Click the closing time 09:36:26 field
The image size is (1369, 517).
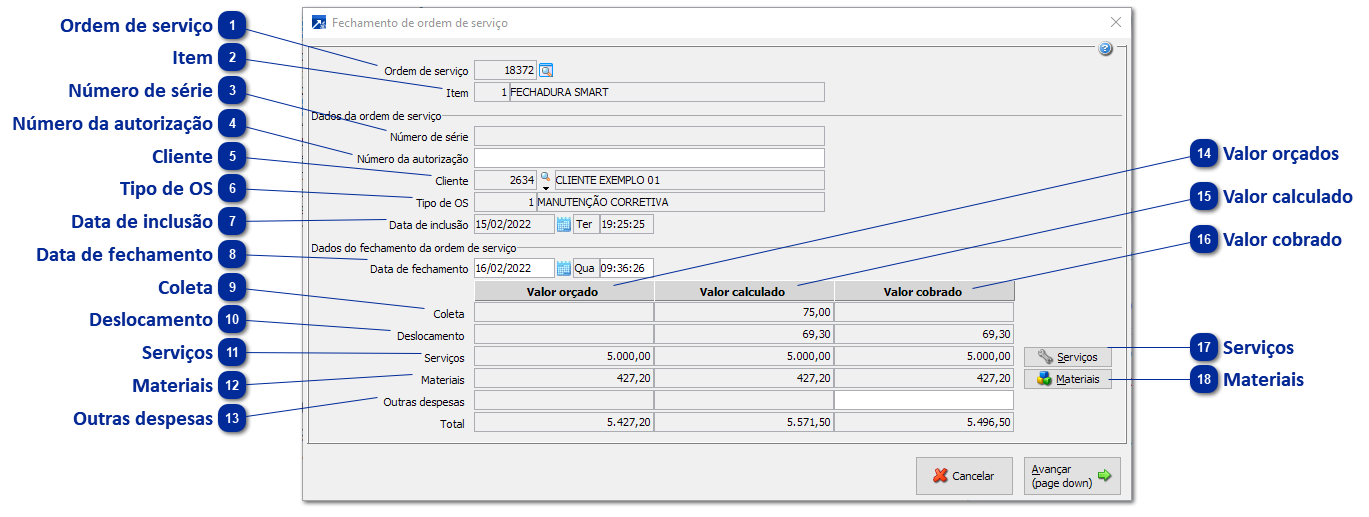coord(626,268)
